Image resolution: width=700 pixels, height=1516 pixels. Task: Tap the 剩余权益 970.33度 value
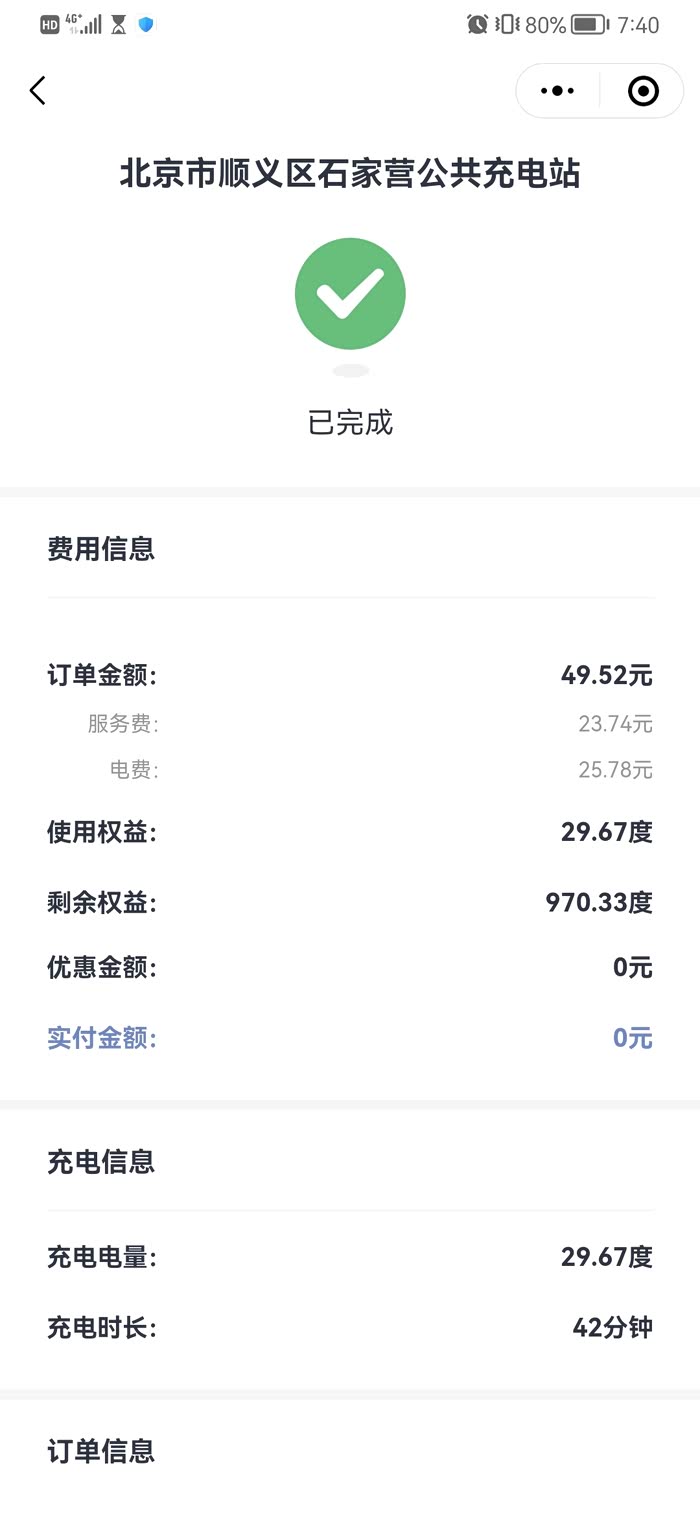598,903
